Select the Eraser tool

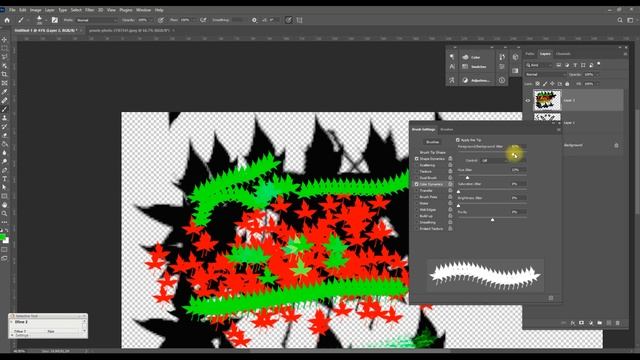4,135
